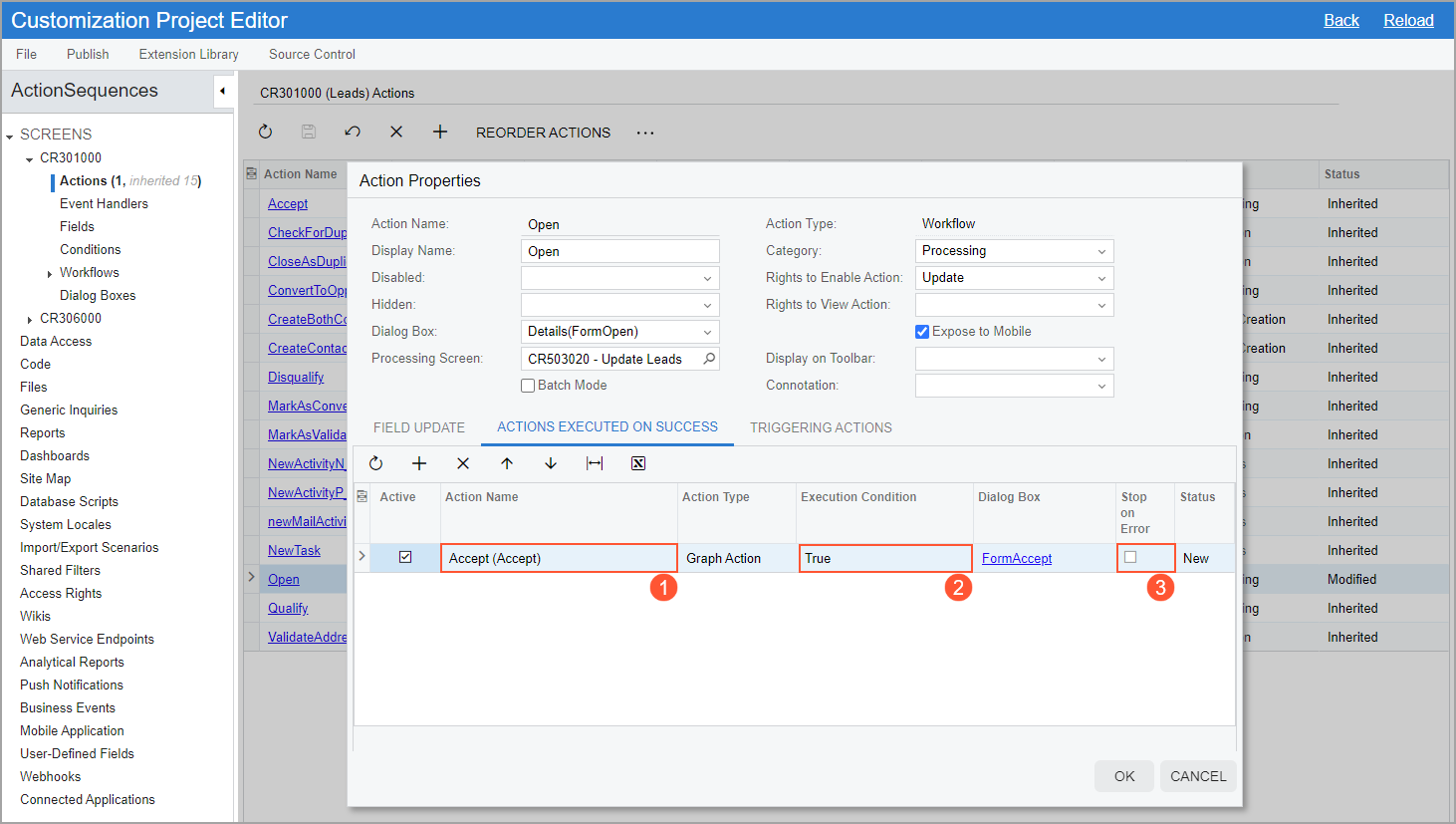
Task: Toggle the Expose to Mobile checkbox
Action: coord(922,332)
